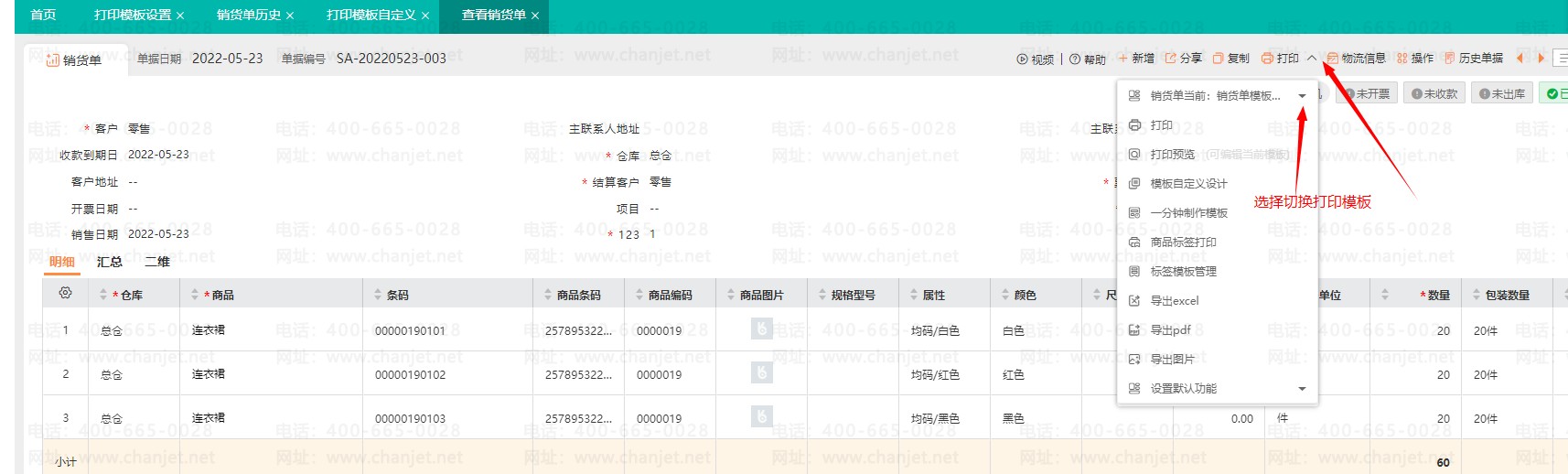Image resolution: width=1568 pixels, height=474 pixels.
Task: Select the 明细 detail tab
Action: 62,262
